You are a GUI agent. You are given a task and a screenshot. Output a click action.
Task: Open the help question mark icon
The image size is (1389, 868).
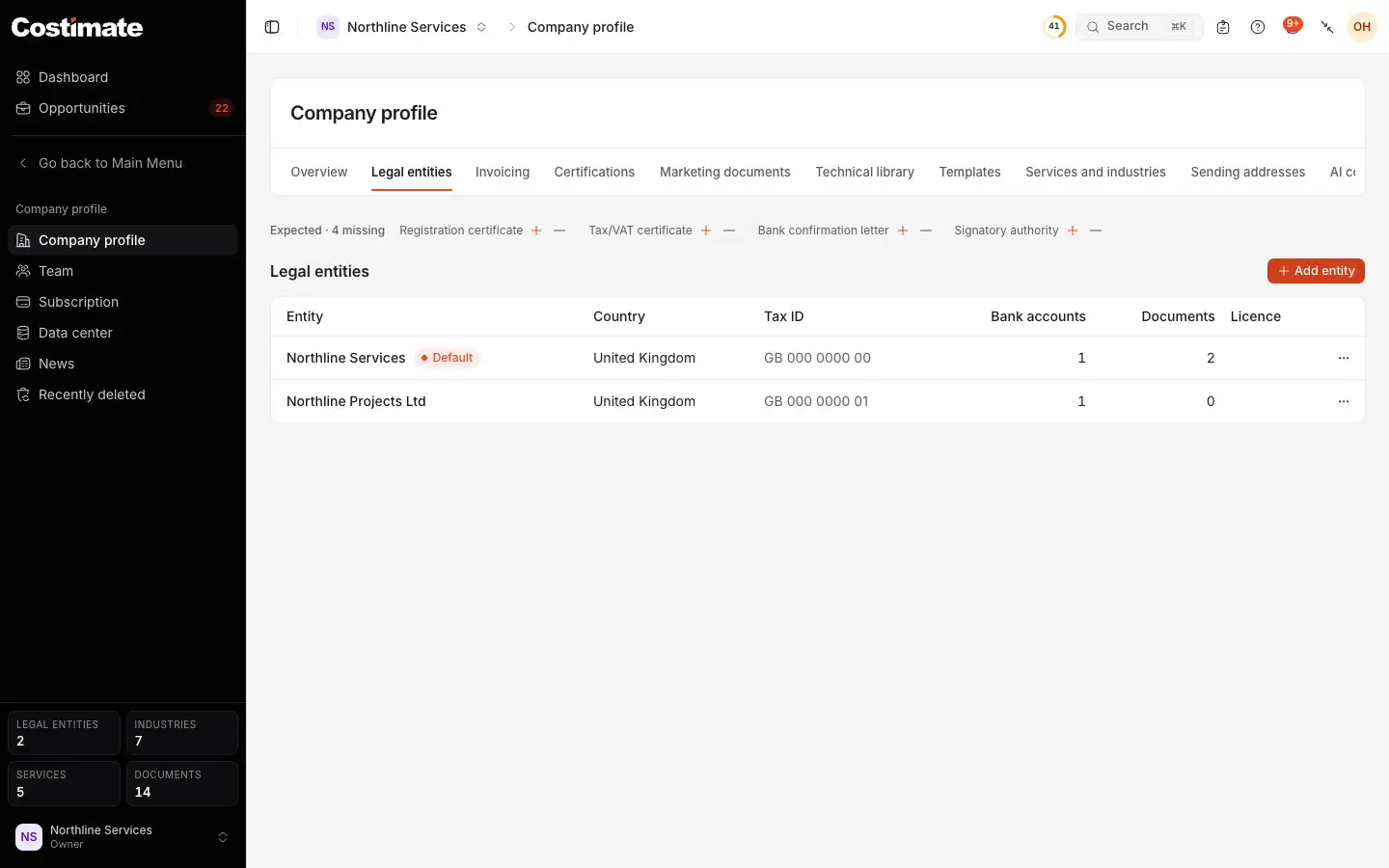[1258, 27]
